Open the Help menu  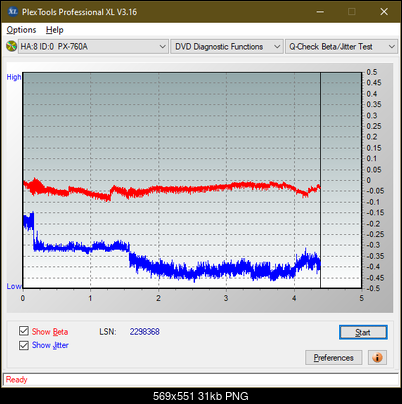click(55, 30)
